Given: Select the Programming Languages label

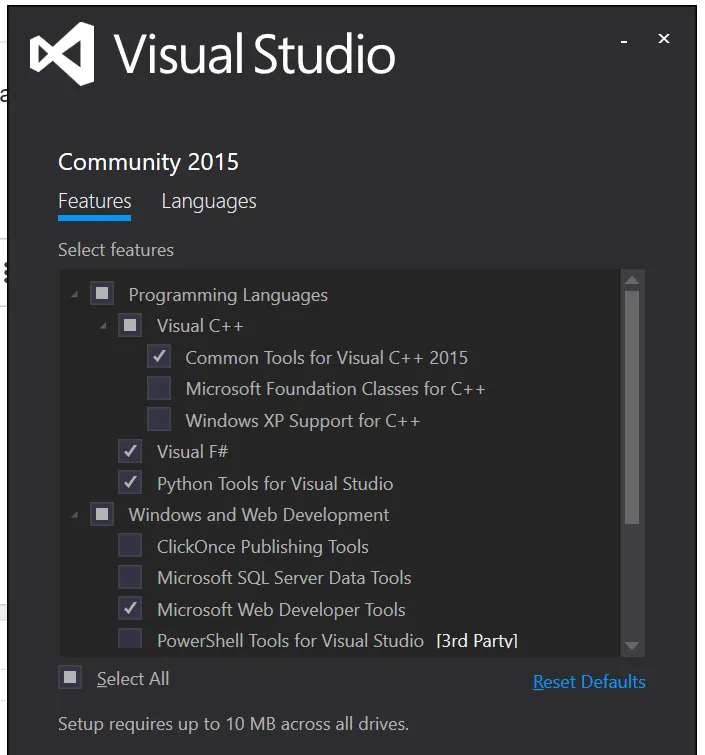Looking at the screenshot, I should [x=228, y=295].
